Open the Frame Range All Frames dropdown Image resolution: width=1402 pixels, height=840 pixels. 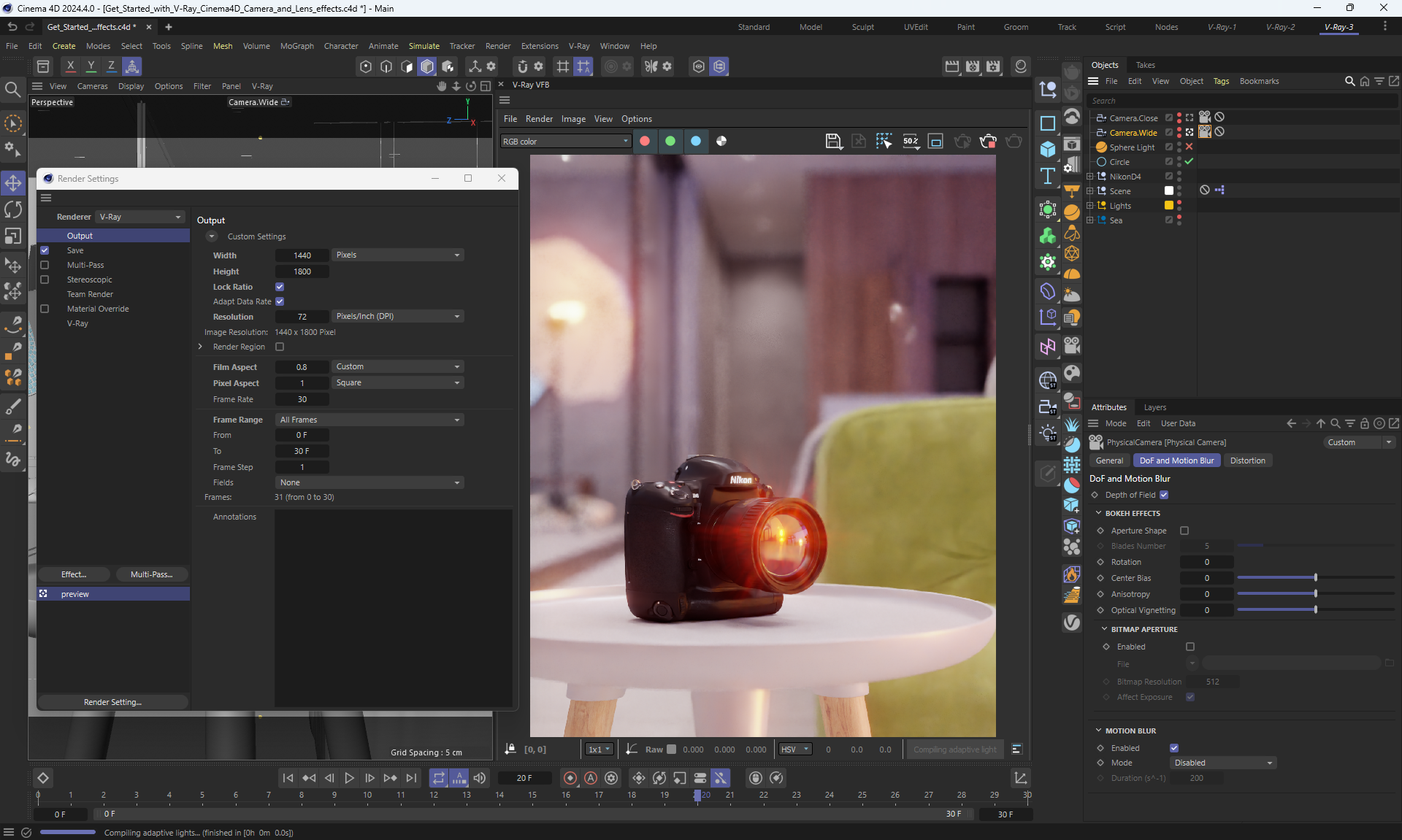point(369,420)
